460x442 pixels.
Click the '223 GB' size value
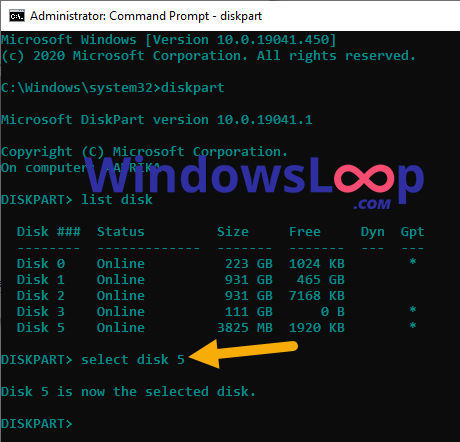pos(249,264)
